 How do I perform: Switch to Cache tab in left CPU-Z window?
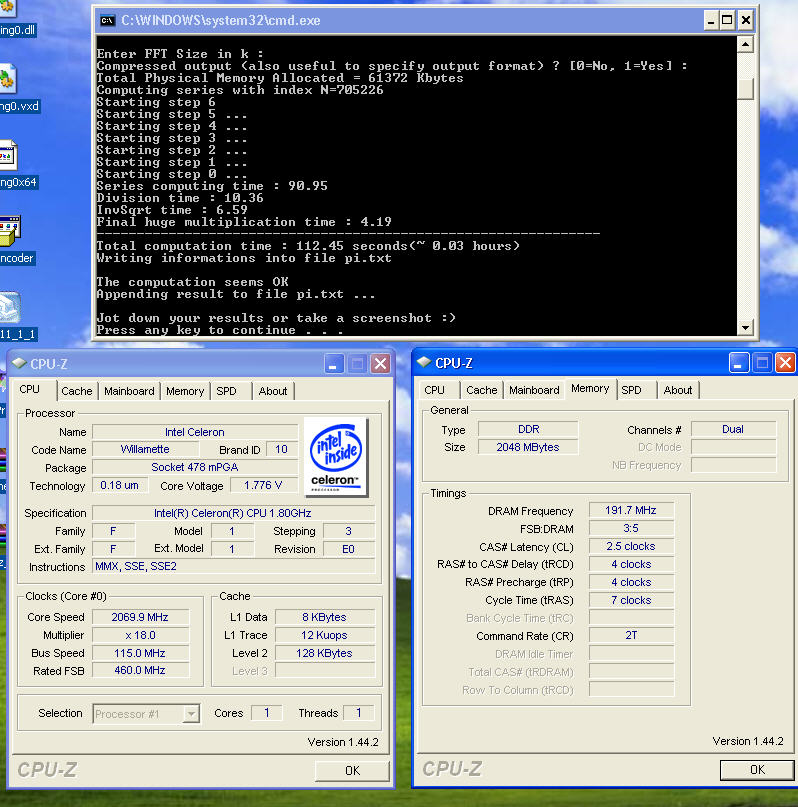(77, 391)
